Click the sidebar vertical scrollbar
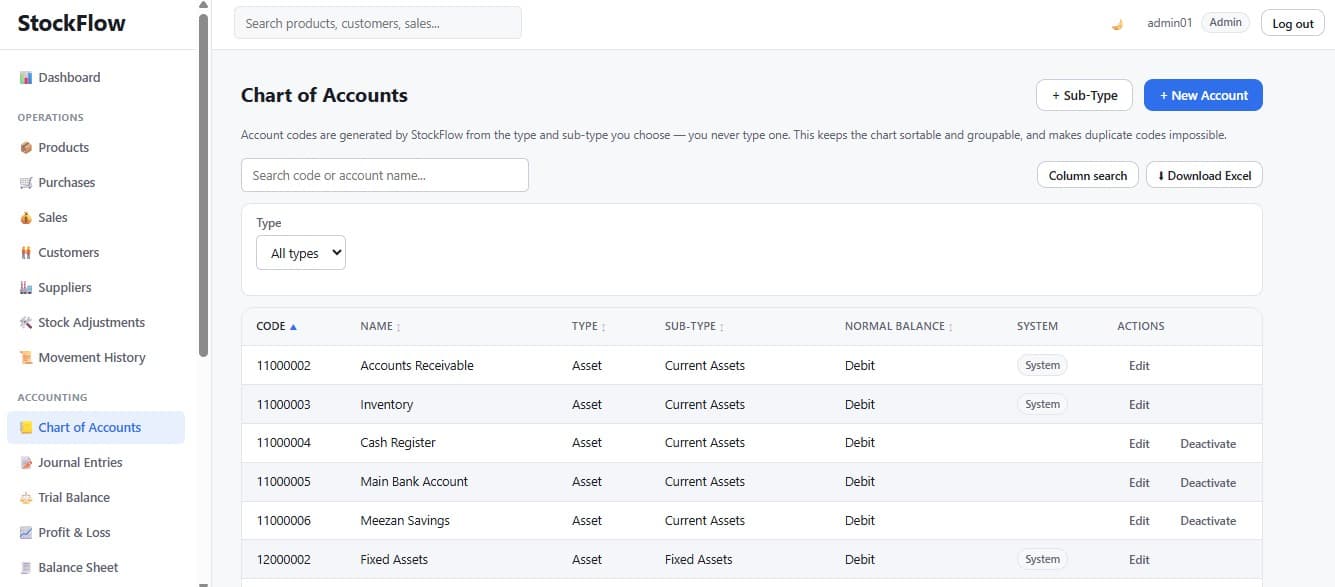This screenshot has width=1335, height=587. coord(204,185)
